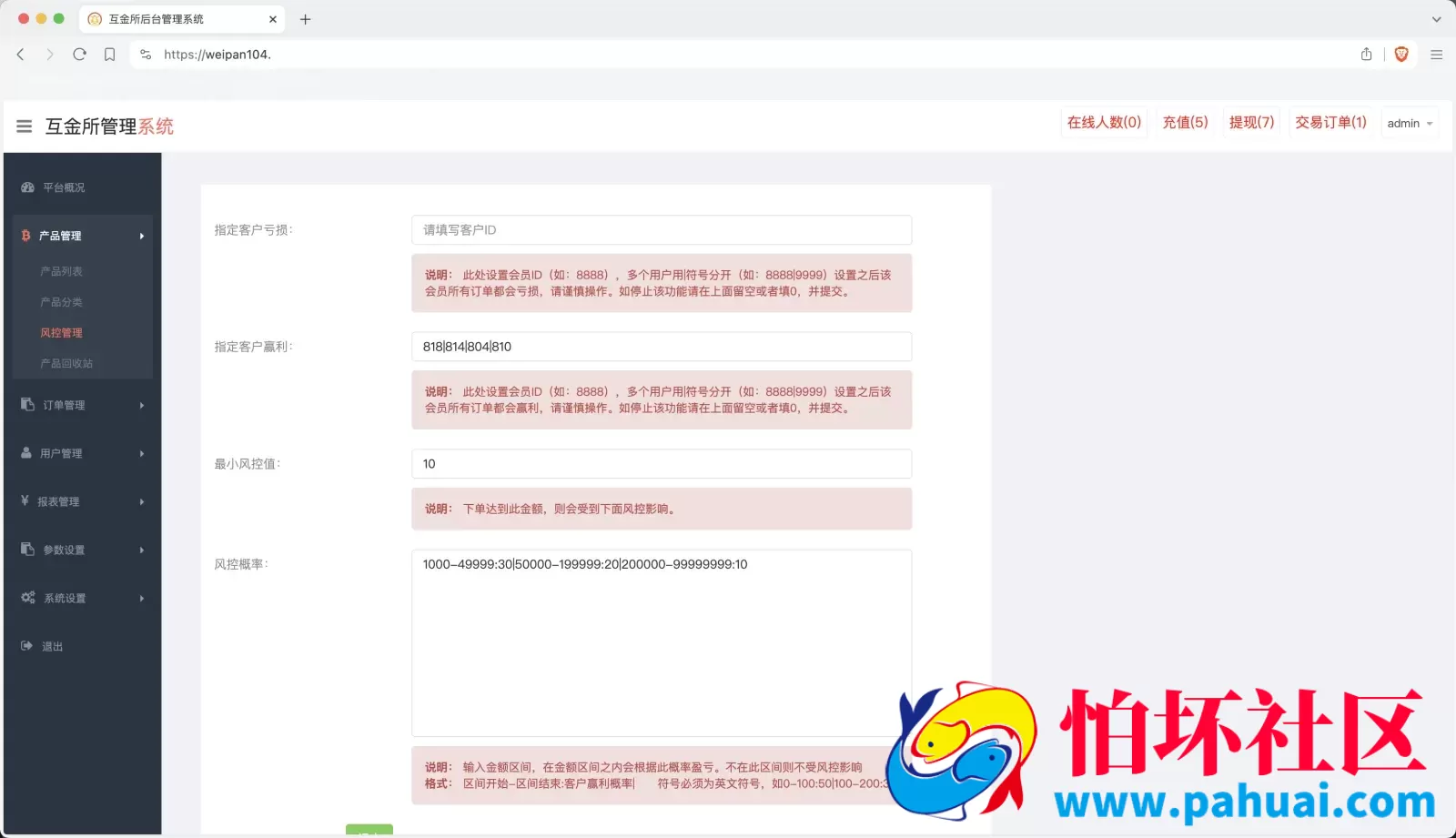This screenshot has height=838, width=1456.
Task: Click the 用户管理 person icon
Action: coord(26,453)
